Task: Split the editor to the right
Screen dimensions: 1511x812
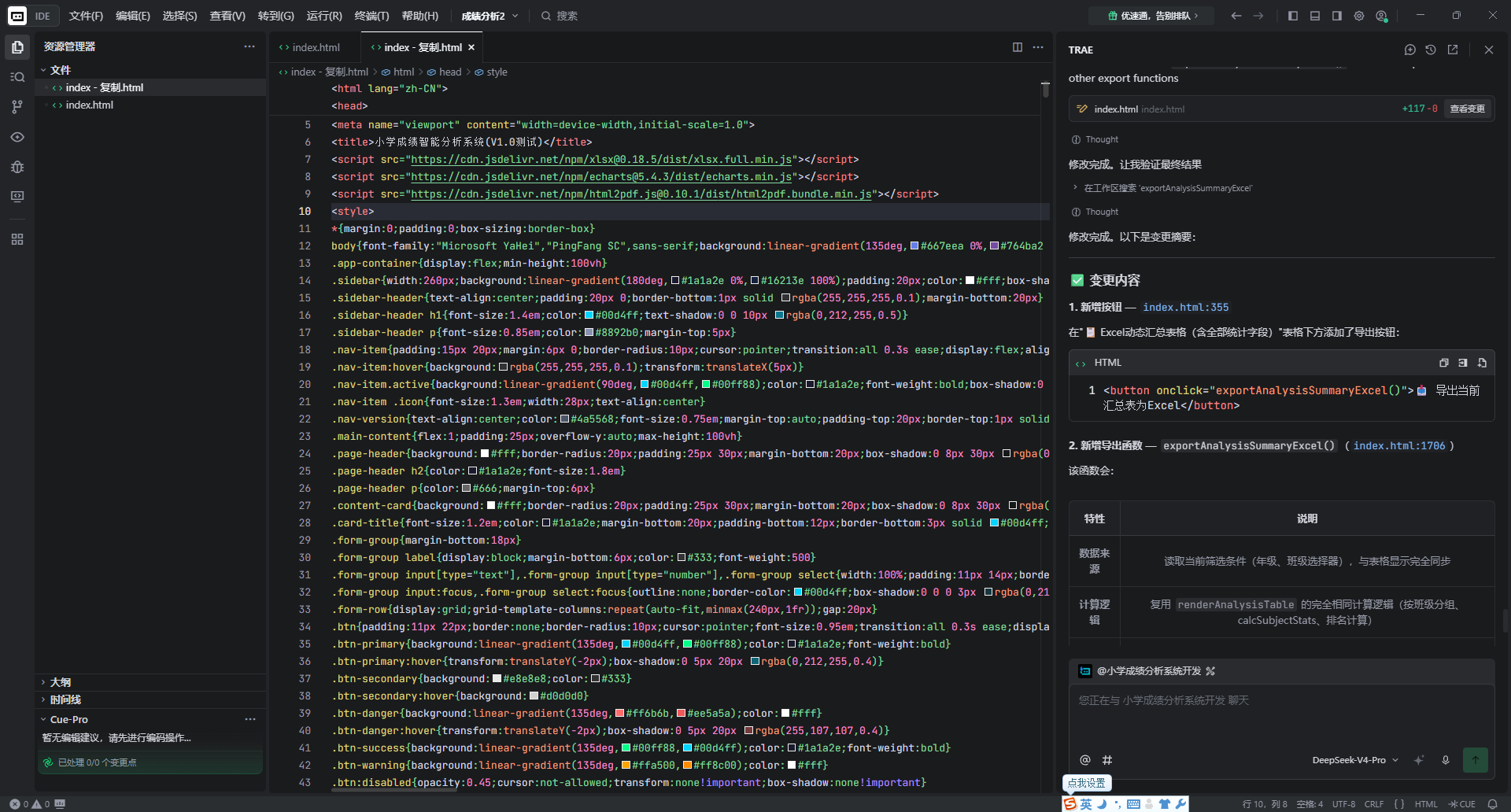Action: [1018, 47]
